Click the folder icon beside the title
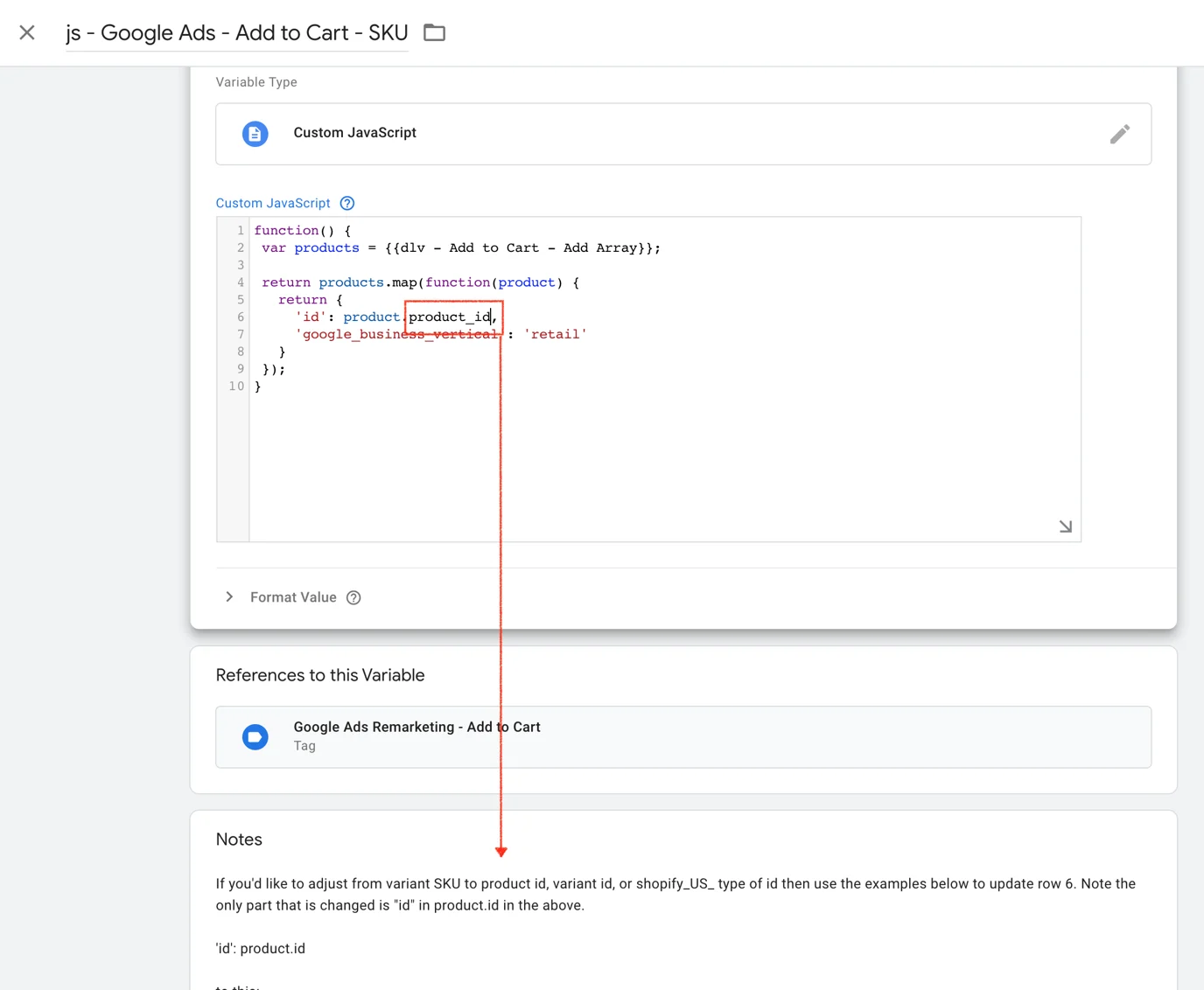1204x990 pixels. coord(434,33)
